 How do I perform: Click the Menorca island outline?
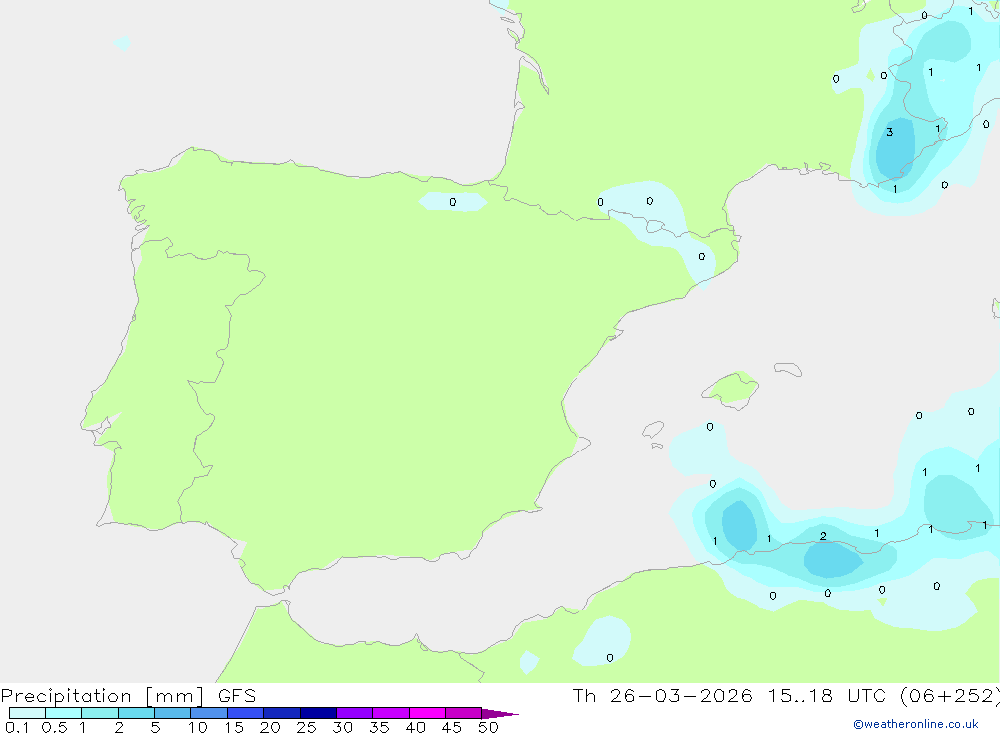point(788,369)
